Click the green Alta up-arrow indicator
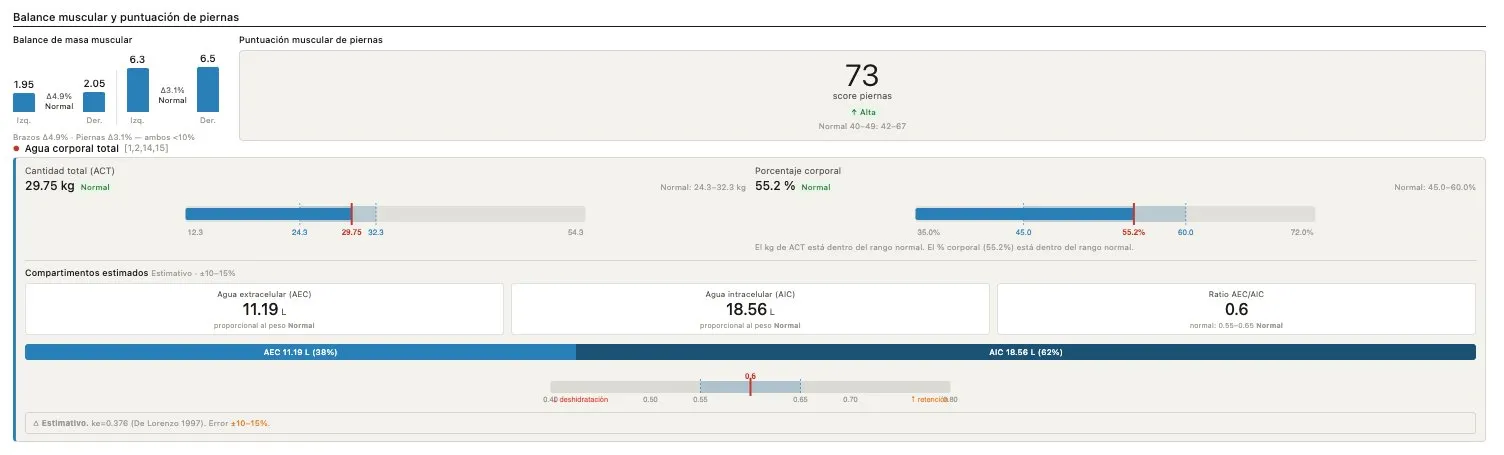The image size is (1504, 455). click(860, 112)
